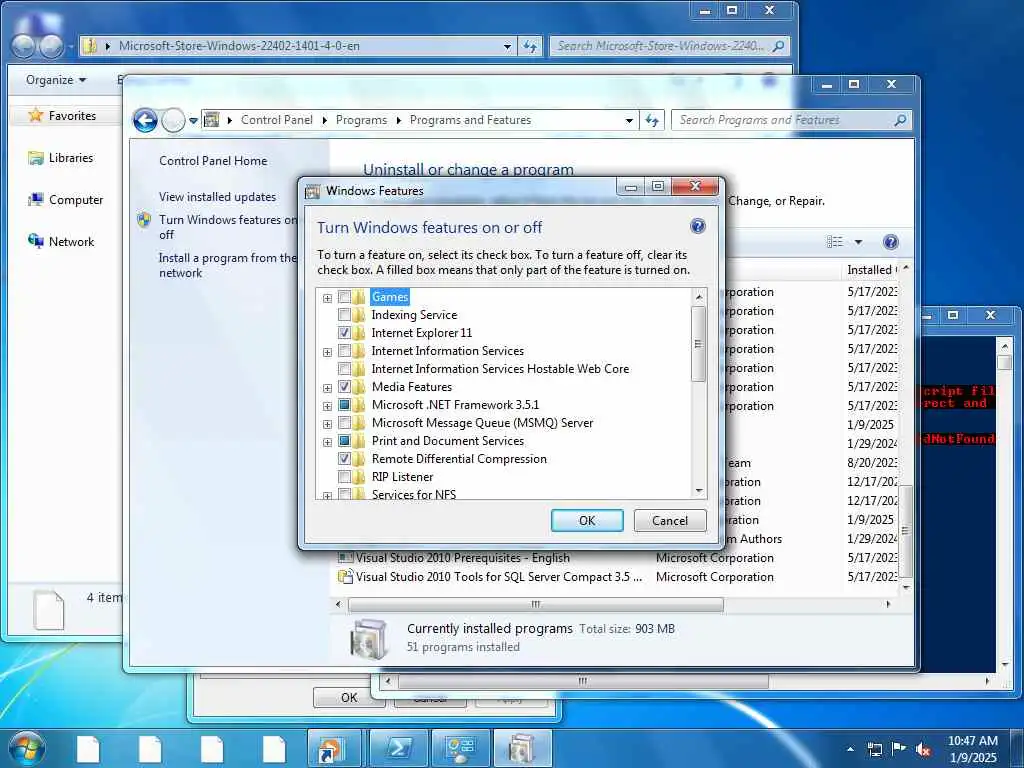Go to Control Panel breadcrumb
1024x768 pixels.
pyautogui.click(x=277, y=120)
